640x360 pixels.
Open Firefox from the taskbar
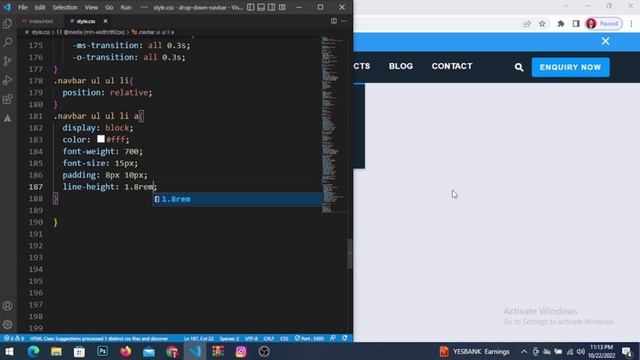(x=126, y=351)
